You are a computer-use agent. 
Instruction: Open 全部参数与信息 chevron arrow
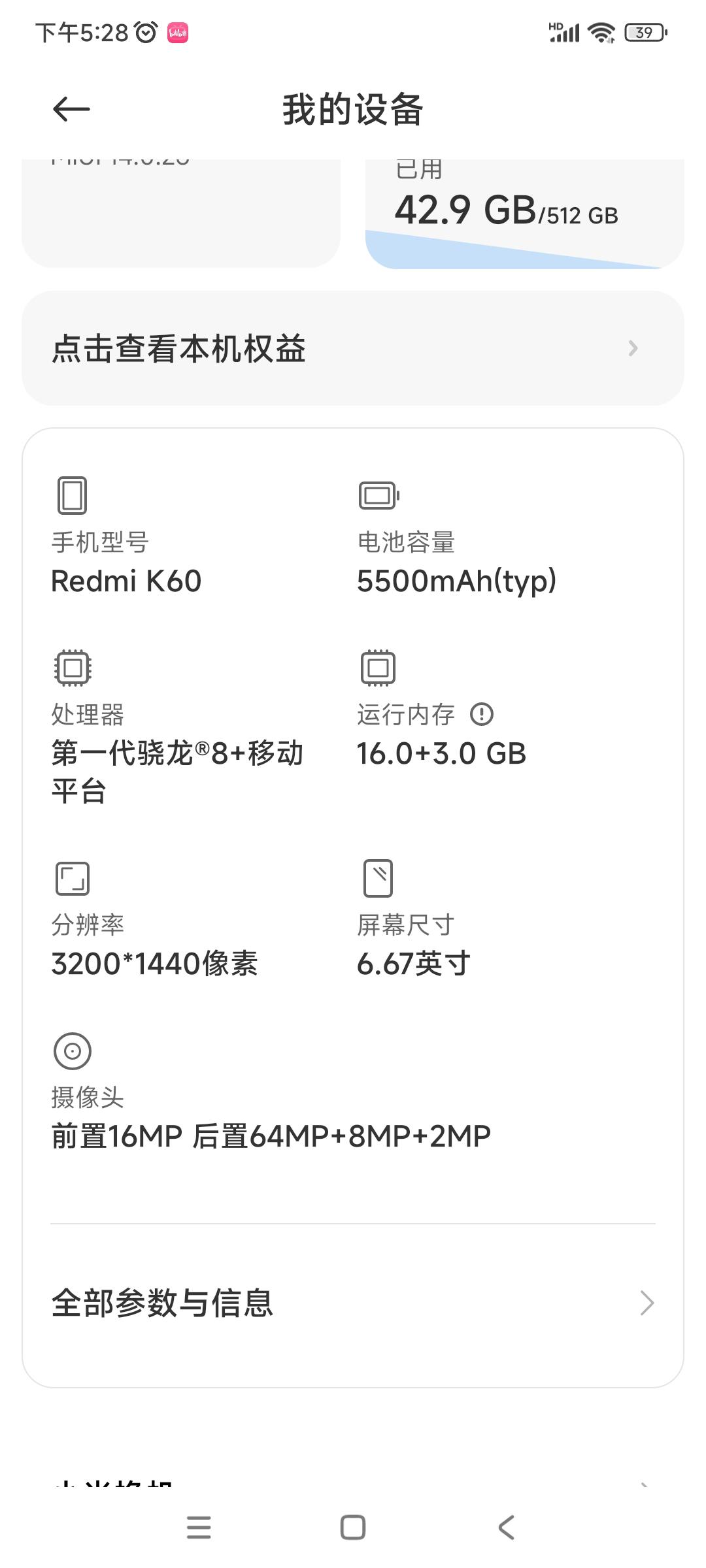(x=647, y=1303)
